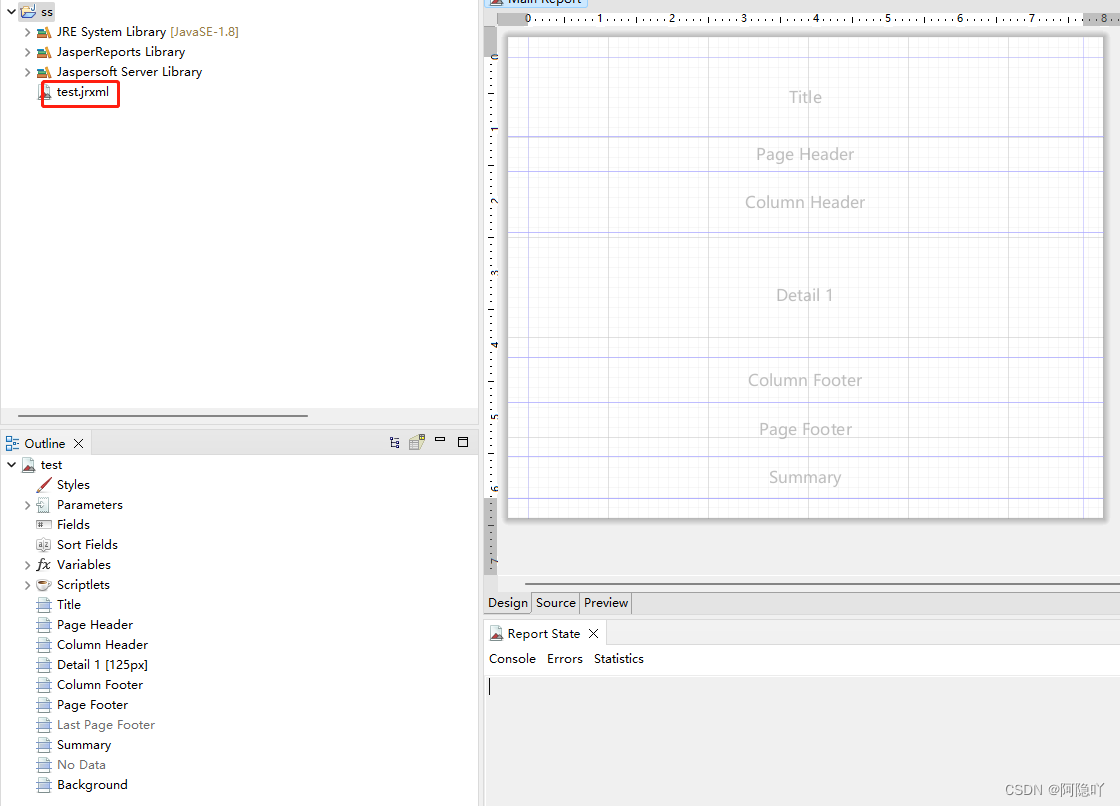Click the Sort Fields icon

pos(44,545)
